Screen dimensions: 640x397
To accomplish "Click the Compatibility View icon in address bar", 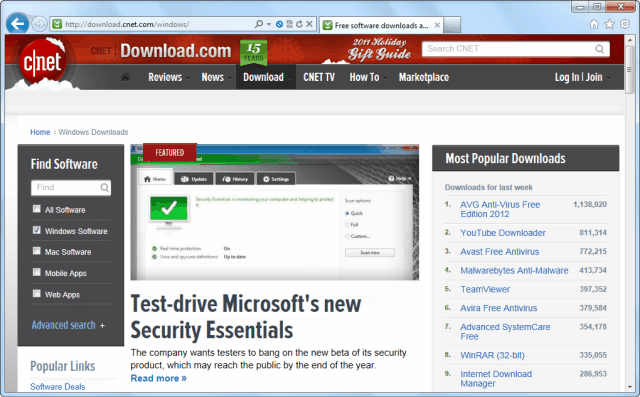I will coord(289,24).
